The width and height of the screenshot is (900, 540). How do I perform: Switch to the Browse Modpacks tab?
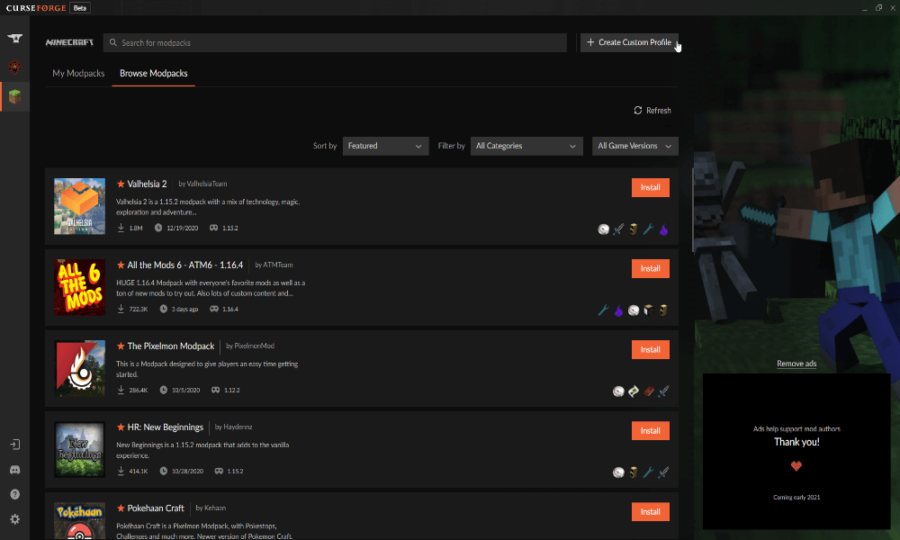tap(153, 73)
